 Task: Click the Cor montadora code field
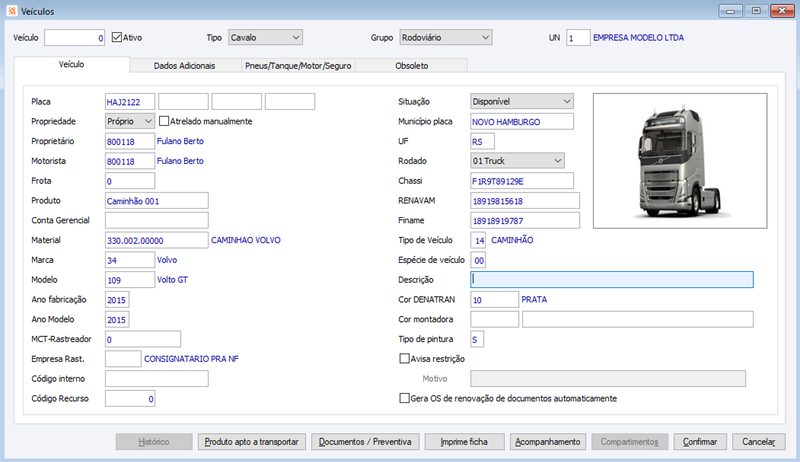[x=494, y=319]
